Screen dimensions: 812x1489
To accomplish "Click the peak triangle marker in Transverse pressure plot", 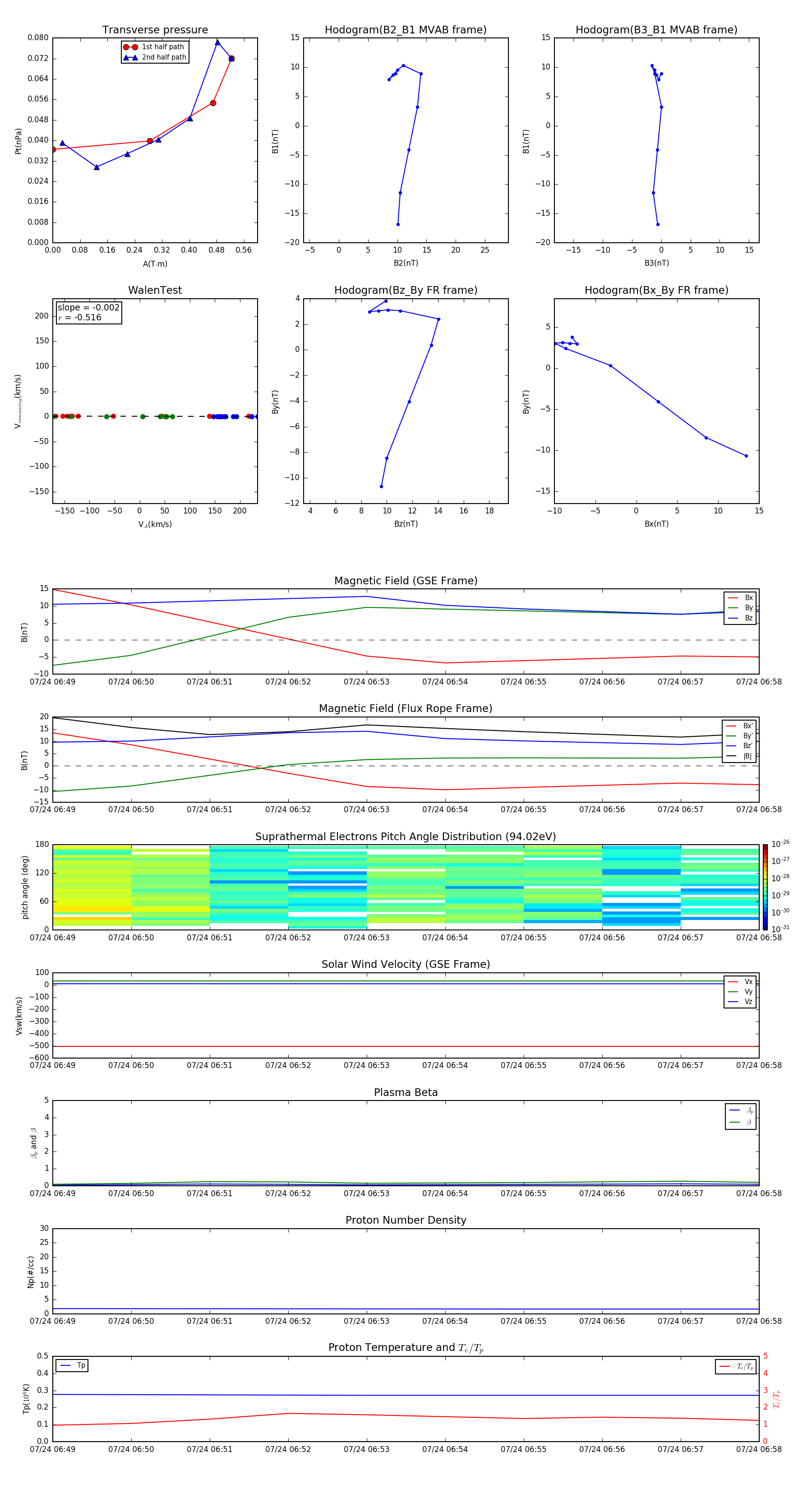I will click(x=217, y=42).
